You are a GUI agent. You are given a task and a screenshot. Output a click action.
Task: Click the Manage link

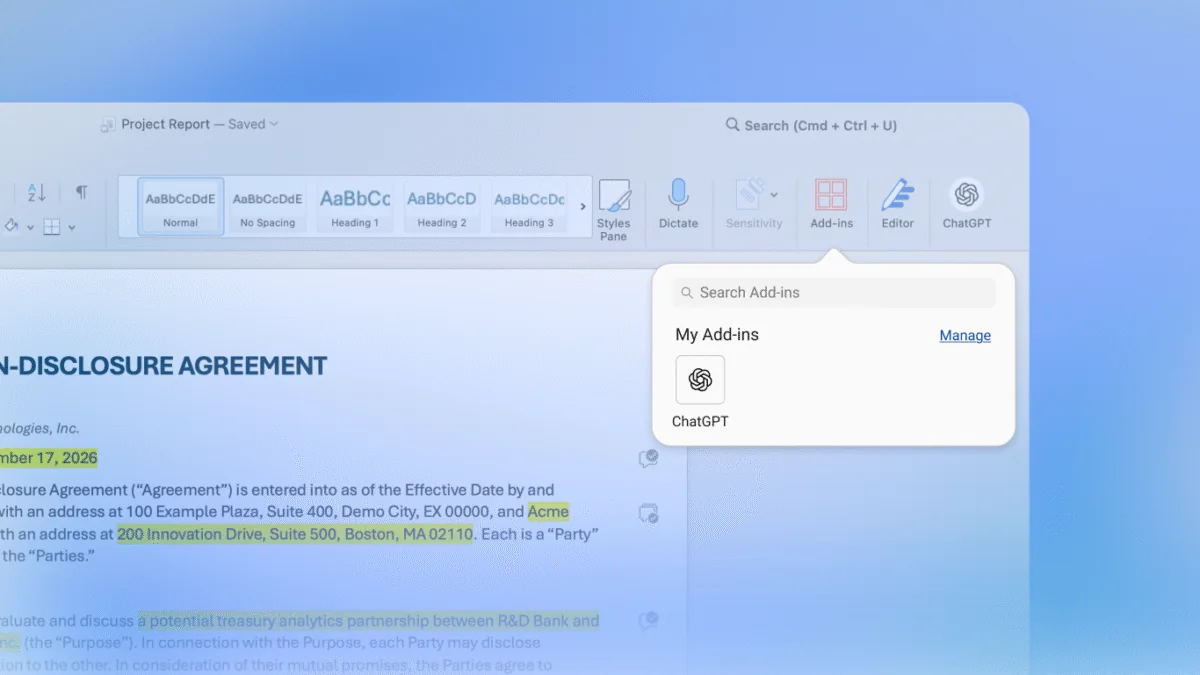(965, 336)
